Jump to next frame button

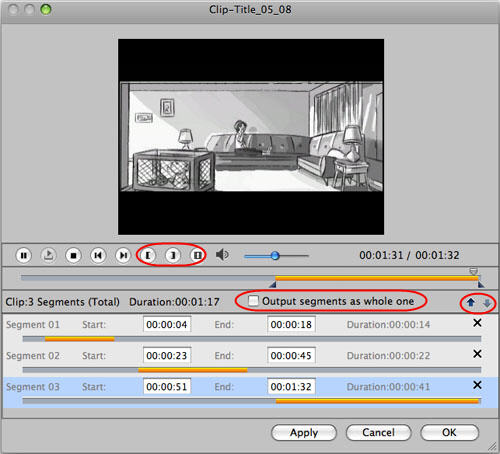123,256
